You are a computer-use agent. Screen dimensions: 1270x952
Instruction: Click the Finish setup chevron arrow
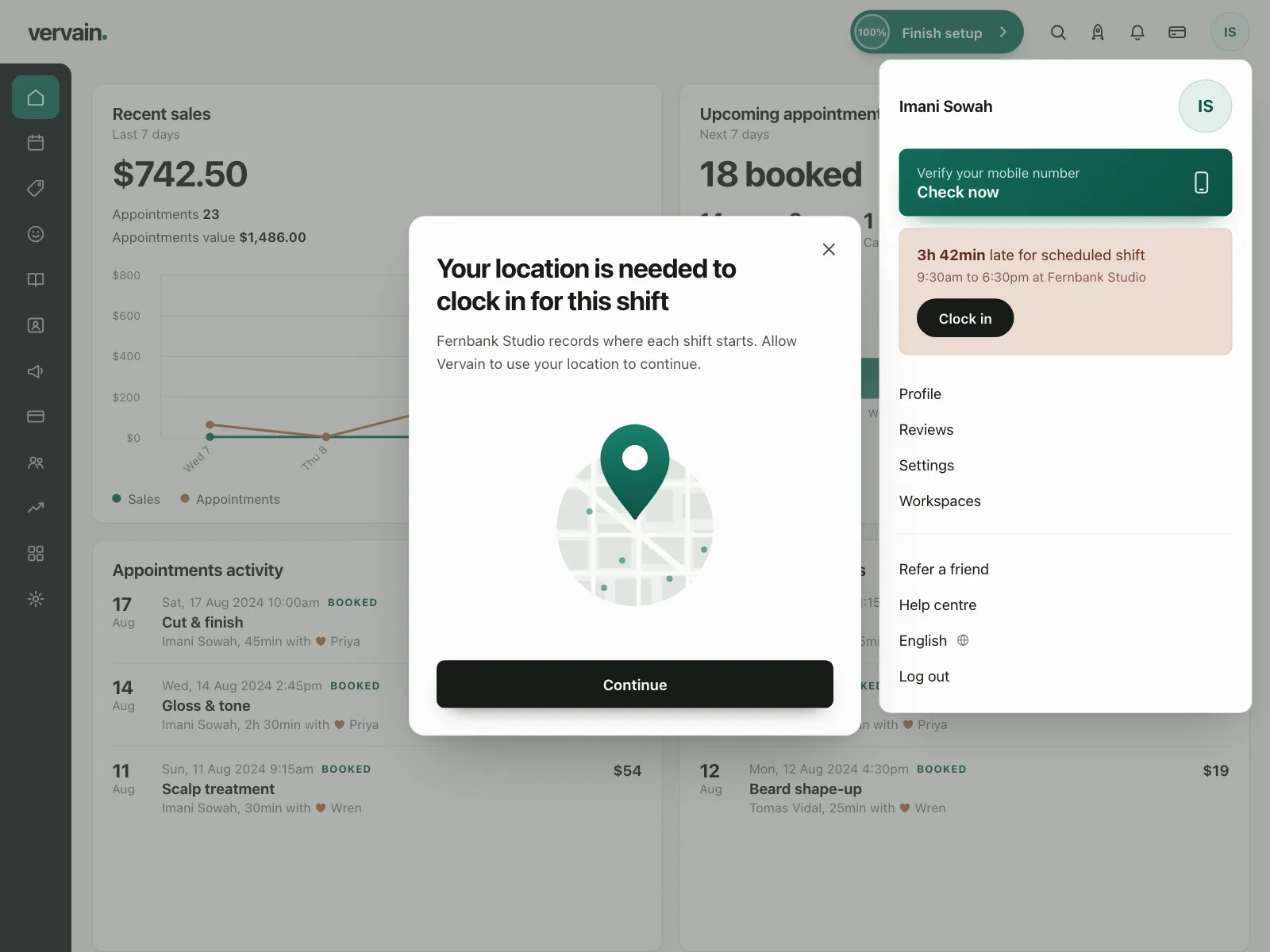(1003, 33)
